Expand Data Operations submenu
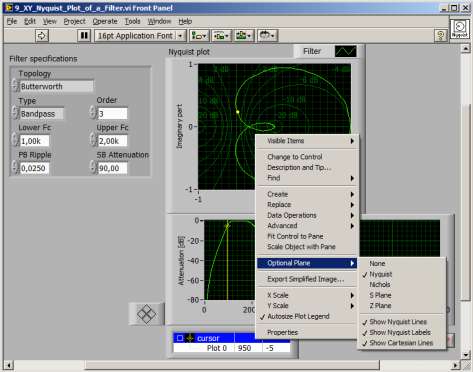This screenshot has width=473, height=372. coord(307,215)
